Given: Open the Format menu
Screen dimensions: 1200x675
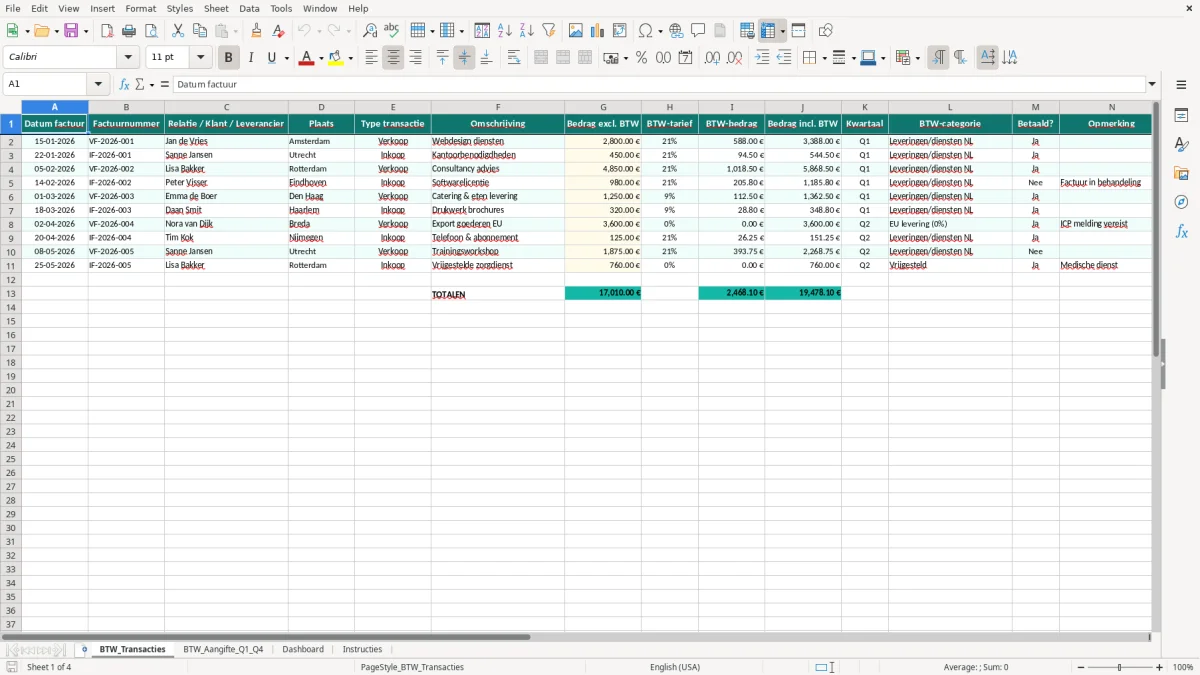Looking at the screenshot, I should [140, 8].
